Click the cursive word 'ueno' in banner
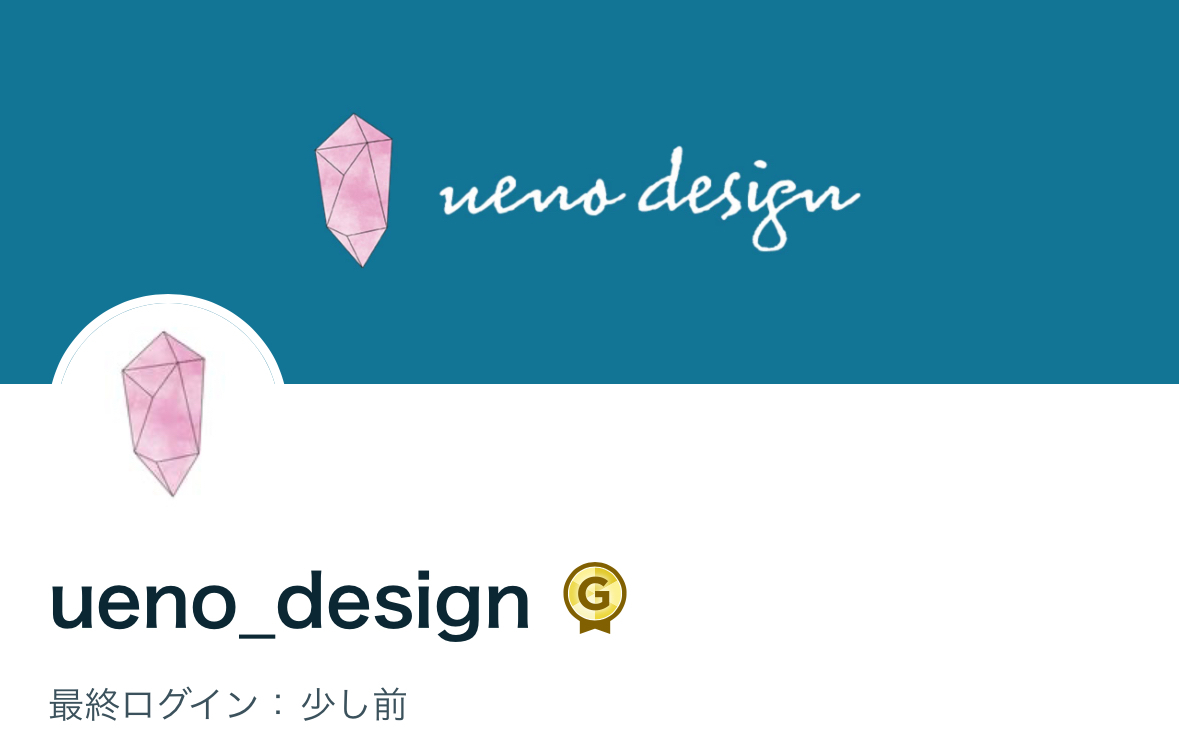Screen dimensions: 1179x754 point(532,195)
